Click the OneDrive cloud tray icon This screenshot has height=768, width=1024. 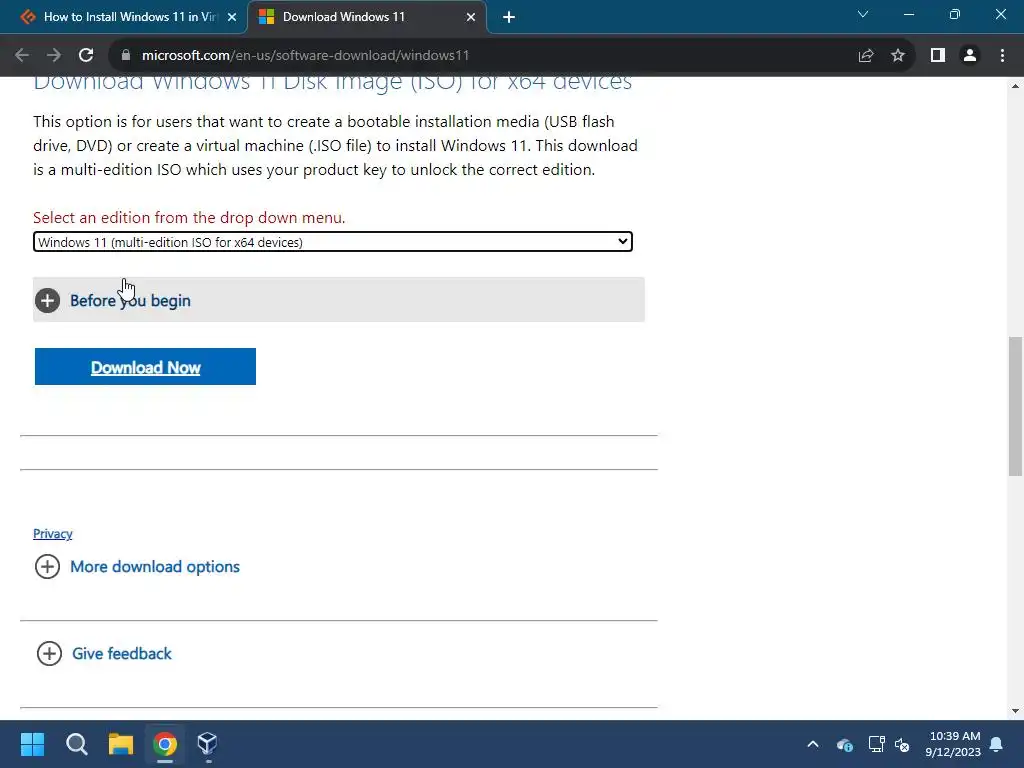844,744
